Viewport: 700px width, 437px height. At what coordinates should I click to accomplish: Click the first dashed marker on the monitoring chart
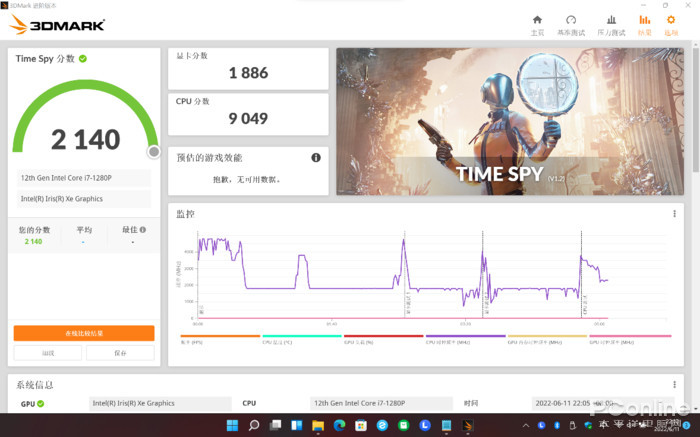pyautogui.click(x=404, y=274)
